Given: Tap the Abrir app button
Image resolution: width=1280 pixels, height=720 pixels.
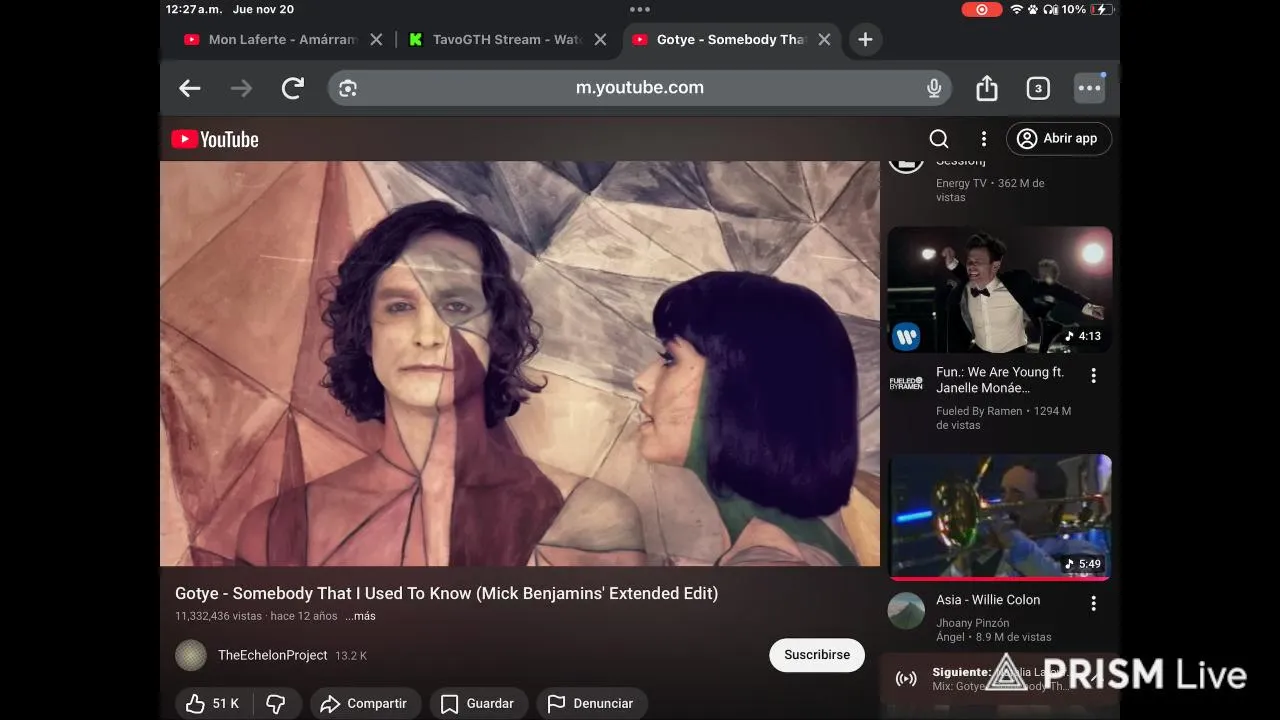Looking at the screenshot, I should coord(1058,139).
